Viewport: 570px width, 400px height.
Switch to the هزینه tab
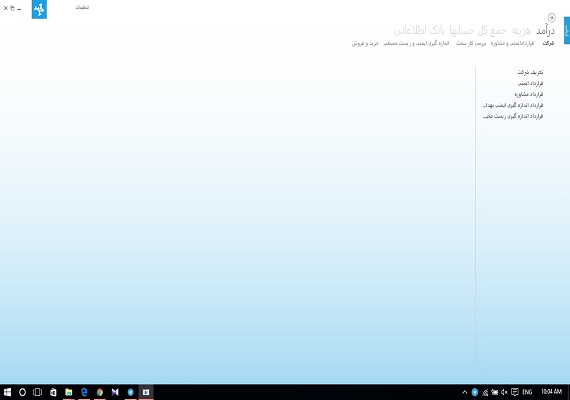tap(521, 31)
